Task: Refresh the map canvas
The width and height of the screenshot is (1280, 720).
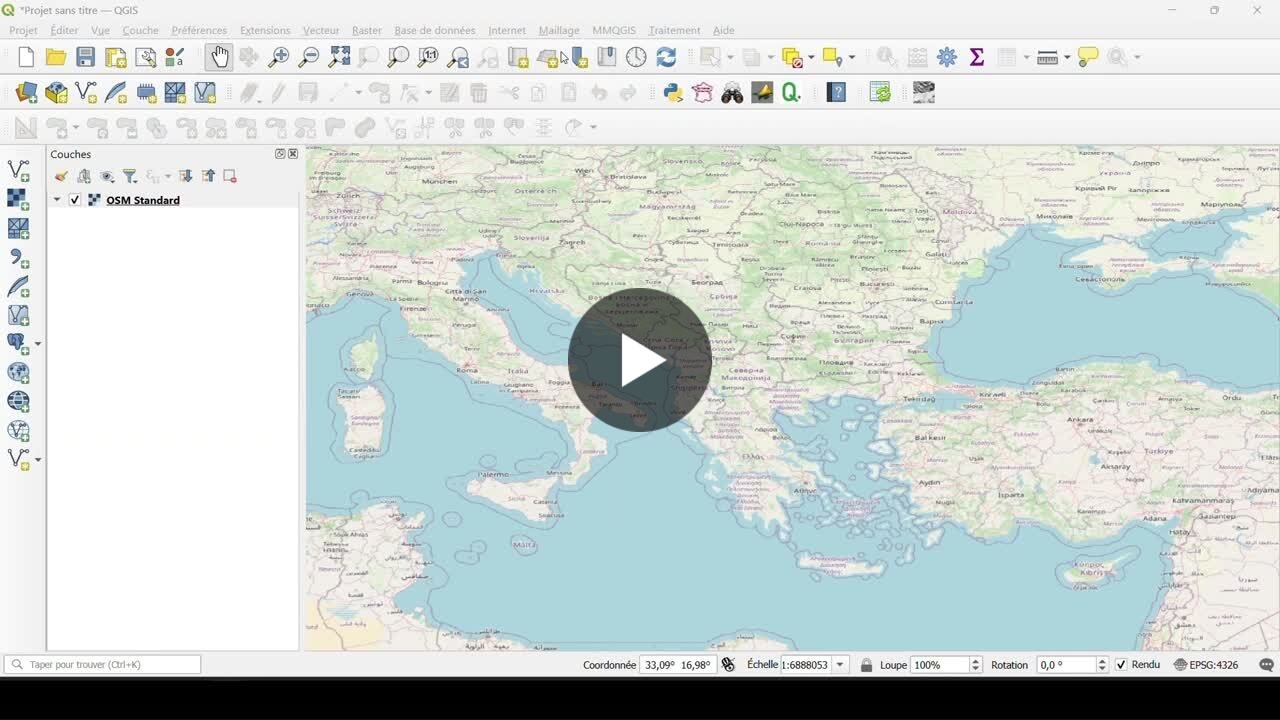Action: [x=666, y=58]
